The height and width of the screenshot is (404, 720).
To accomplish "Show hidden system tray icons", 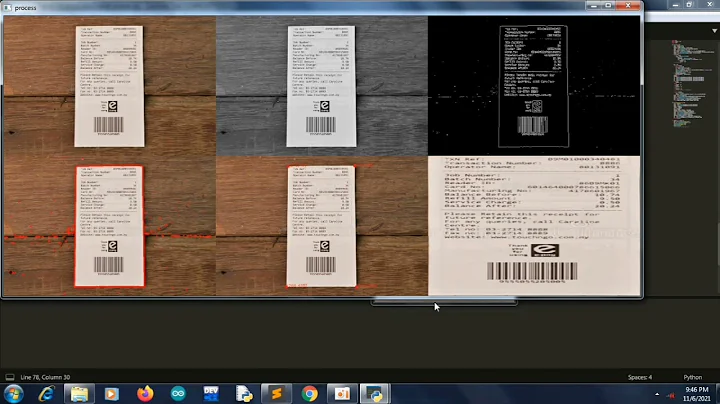I will click(x=657, y=394).
